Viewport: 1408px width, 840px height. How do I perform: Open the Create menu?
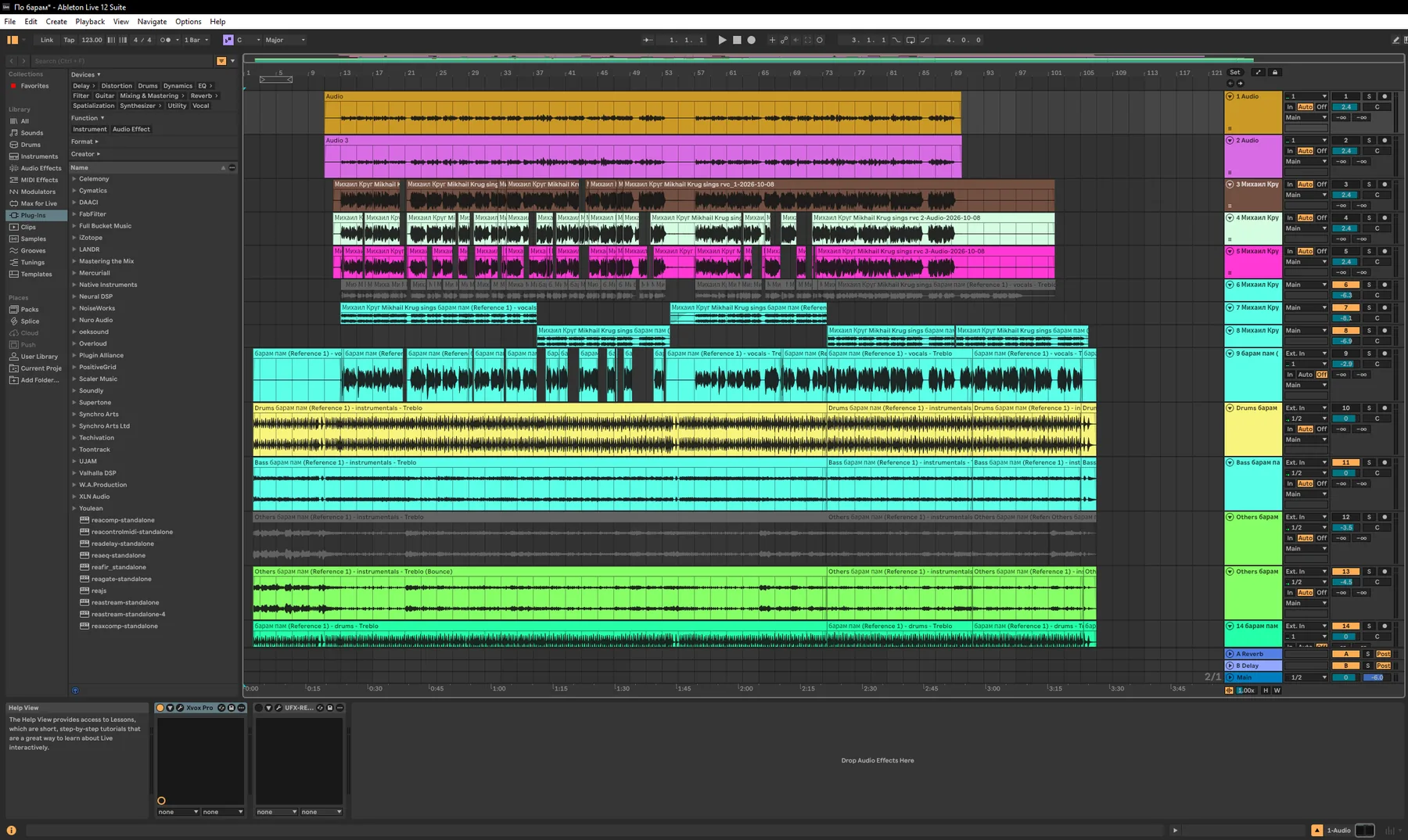[x=56, y=22]
